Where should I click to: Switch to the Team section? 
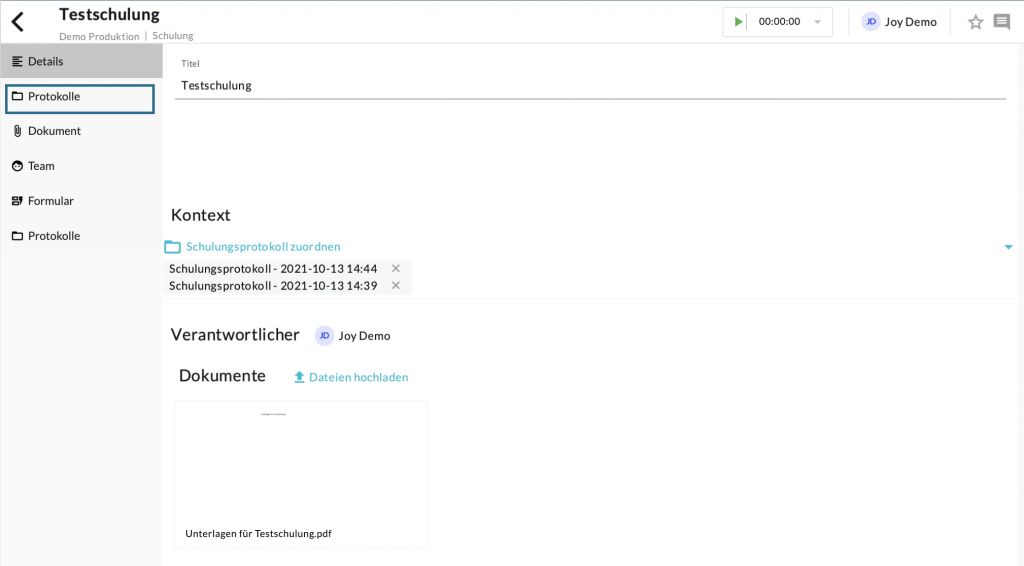pos(41,166)
